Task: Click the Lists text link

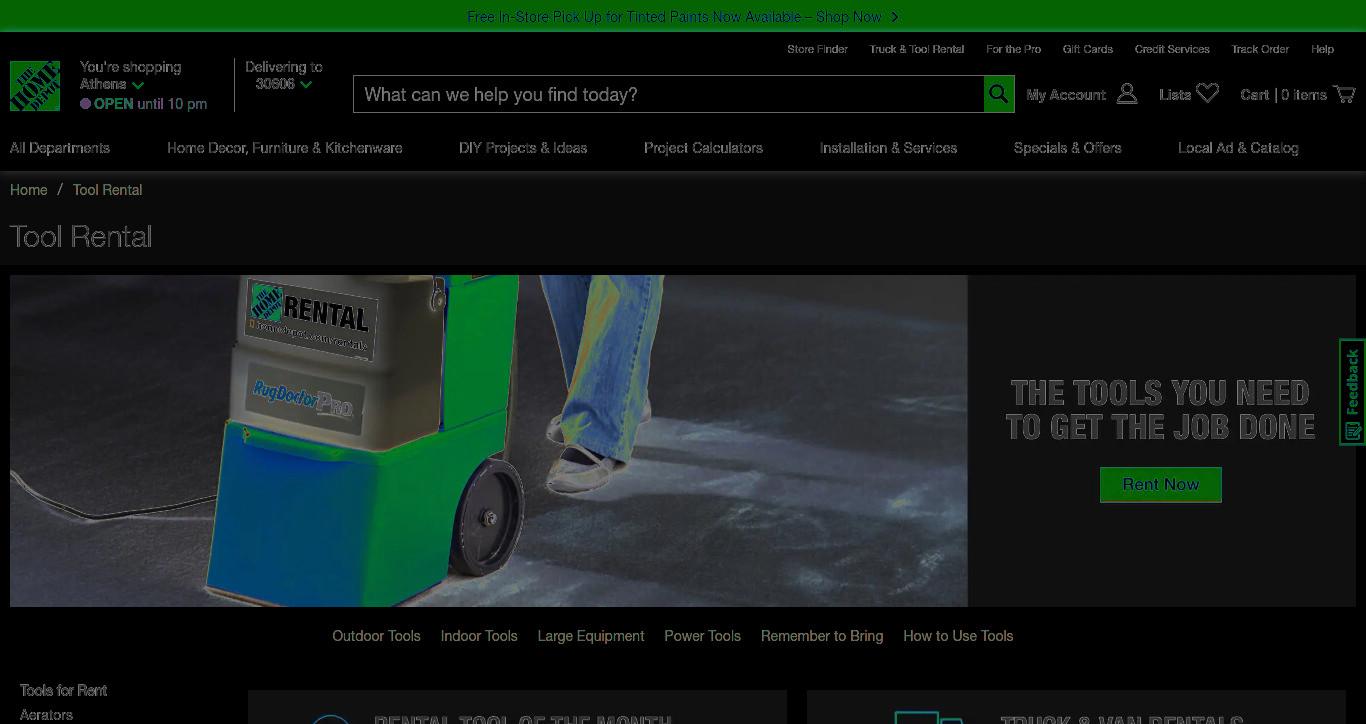Action: pos(1175,95)
